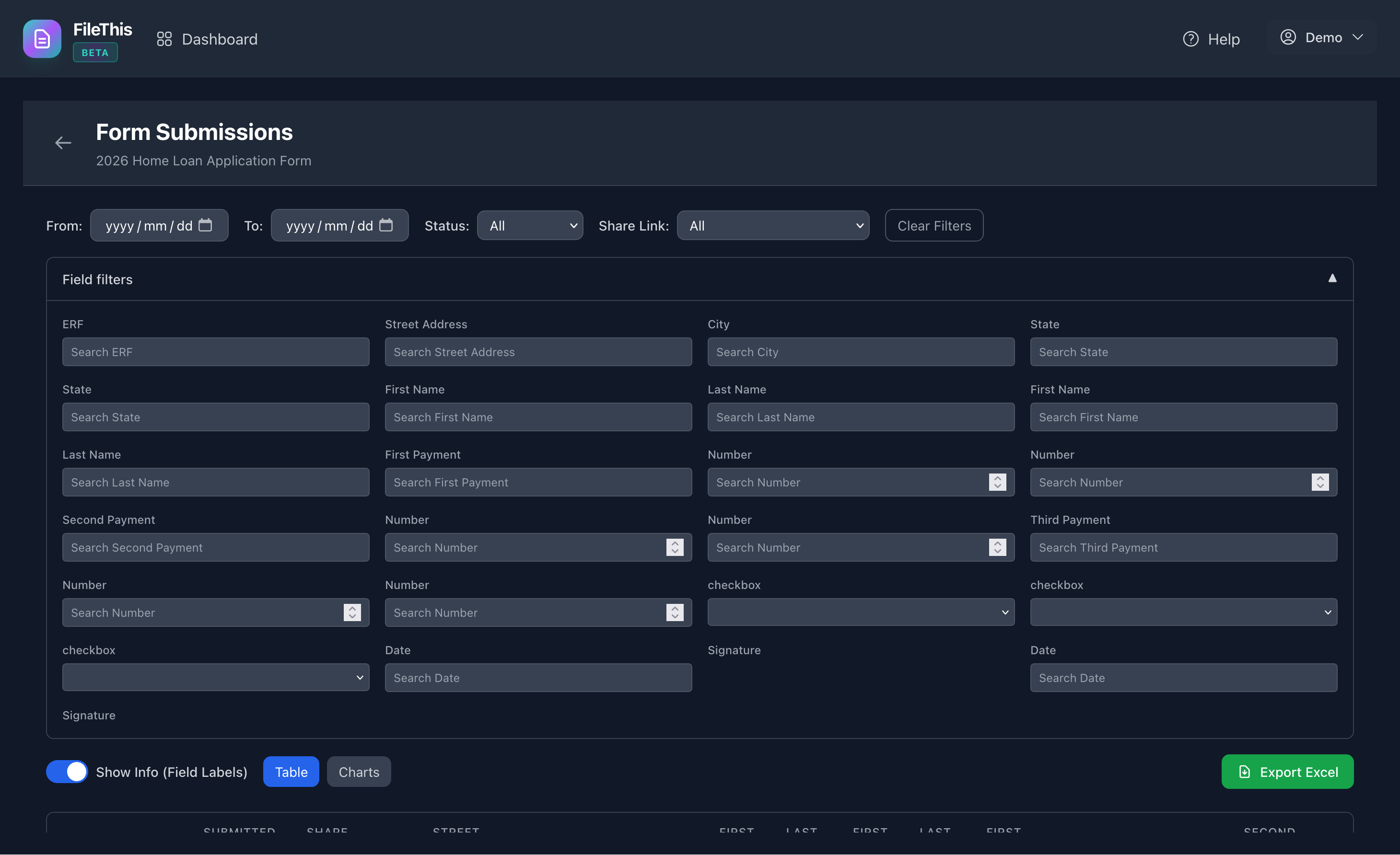This screenshot has height=855, width=1400.
Task: Open the Dashboard grid icon
Action: 165,39
